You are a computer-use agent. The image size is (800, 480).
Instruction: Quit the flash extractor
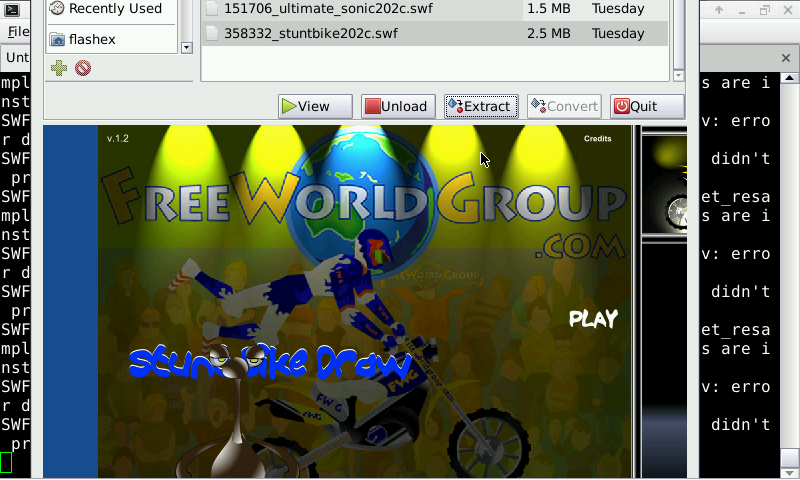[x=647, y=106]
